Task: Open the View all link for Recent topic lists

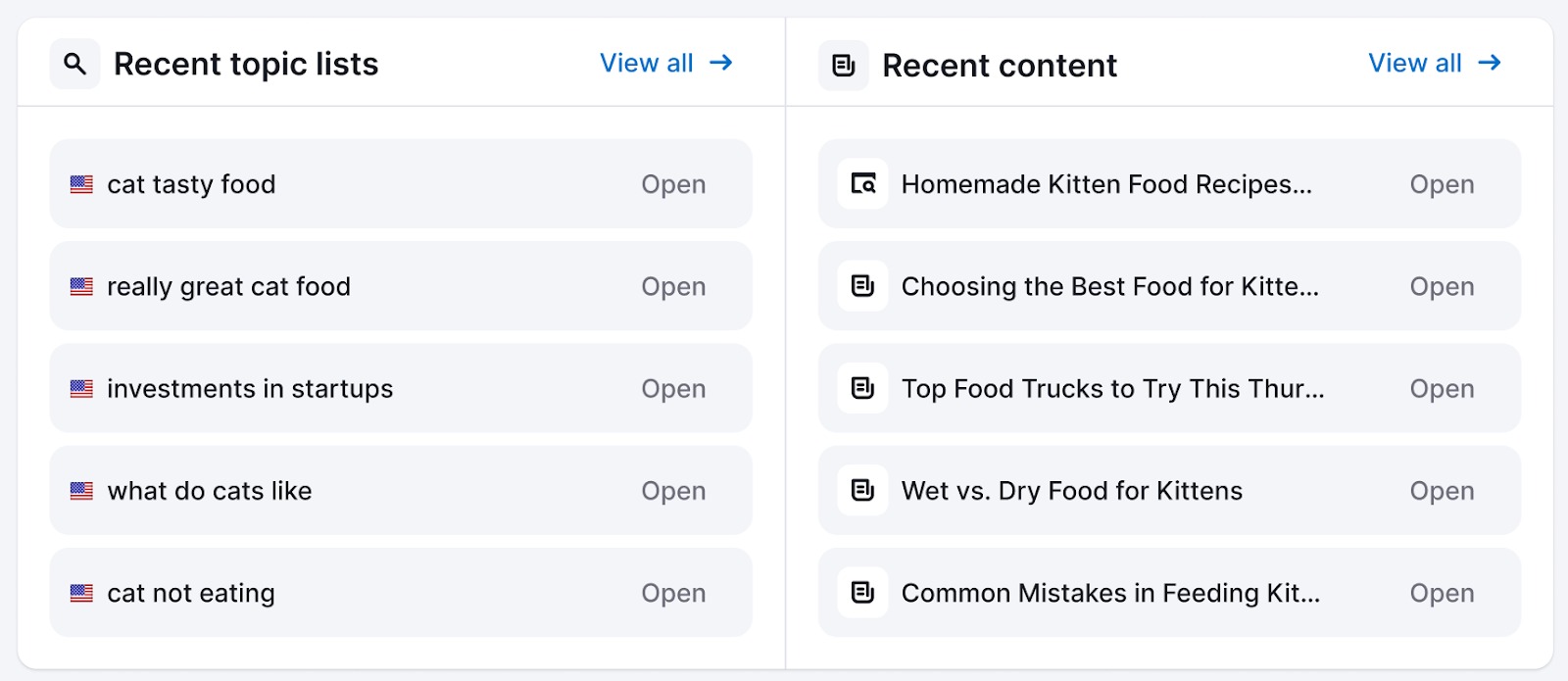Action: (648, 63)
